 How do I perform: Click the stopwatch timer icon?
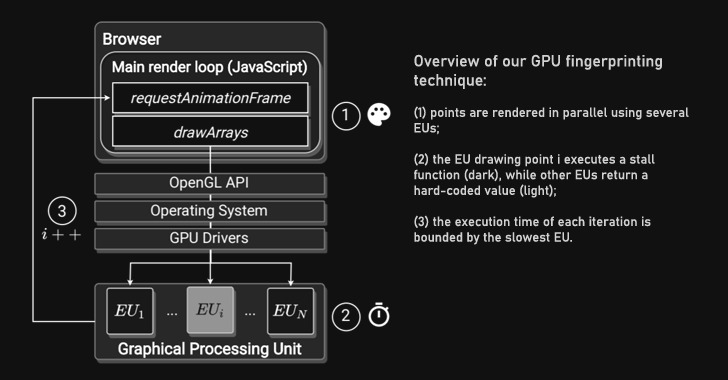coord(379,314)
